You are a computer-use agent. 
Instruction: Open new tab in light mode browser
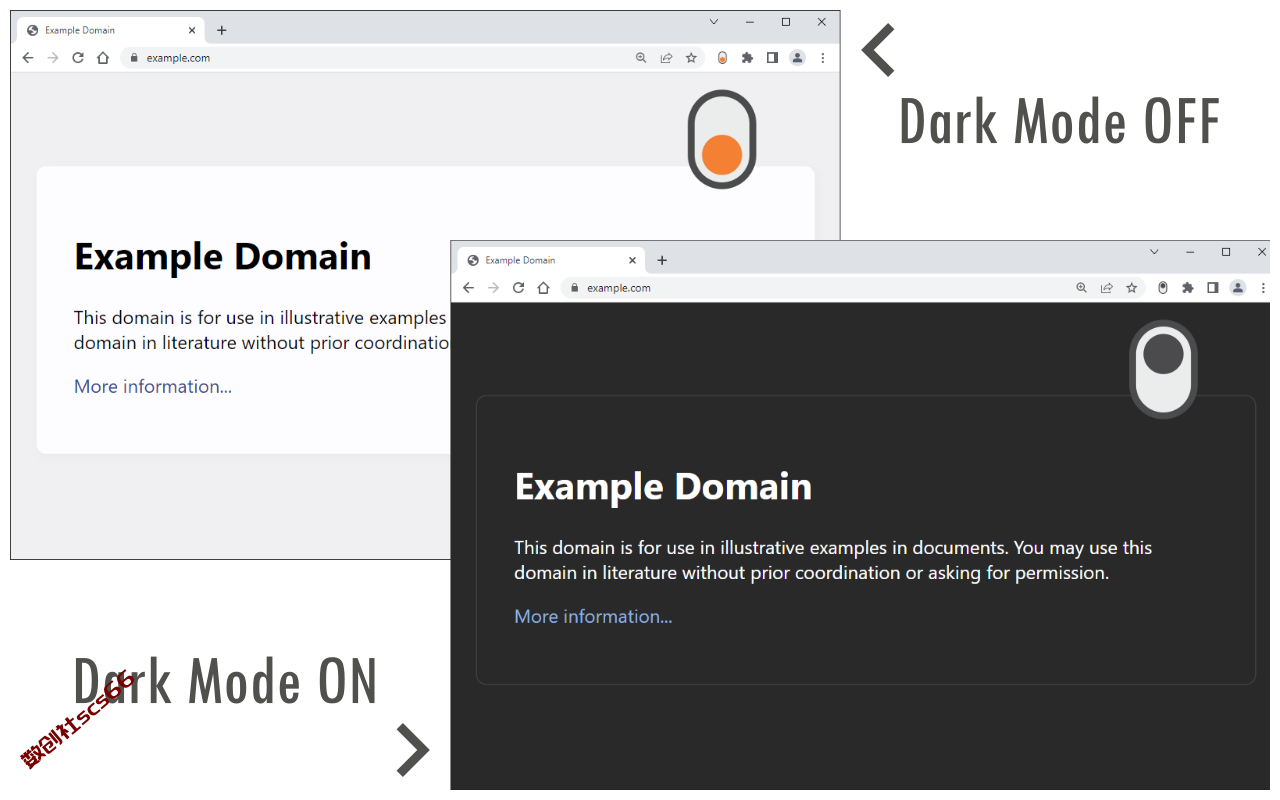pos(222,31)
